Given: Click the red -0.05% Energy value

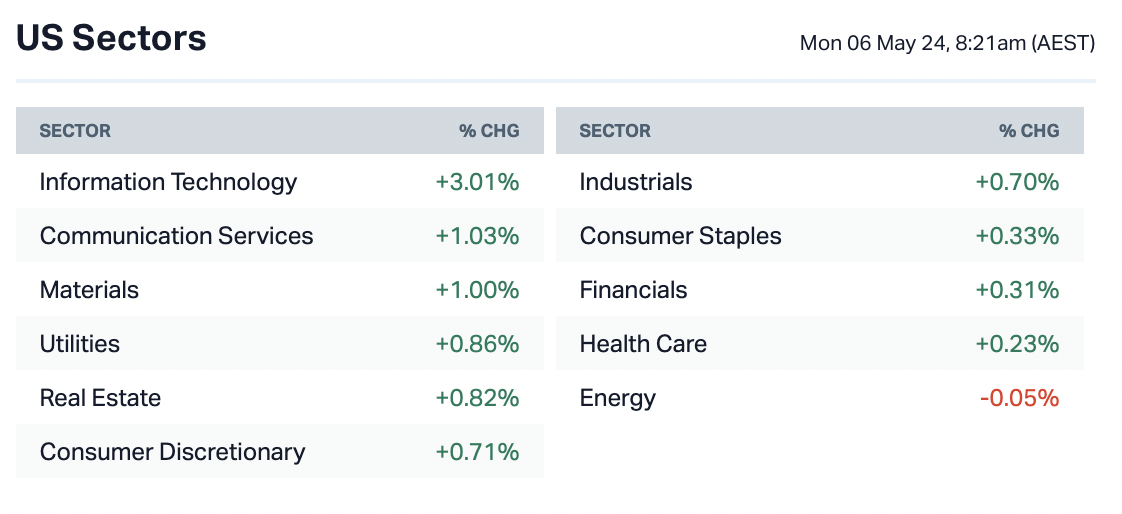Looking at the screenshot, I should [1019, 398].
